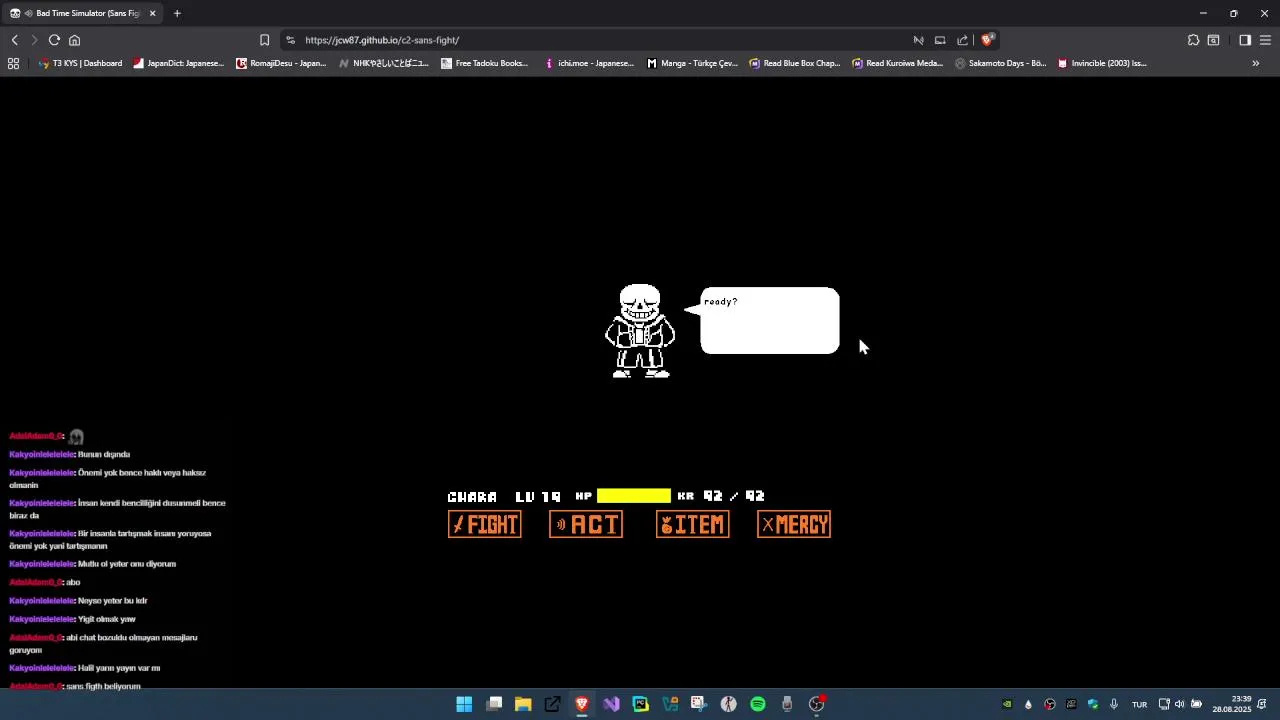Click the Sans skeleton character sprite
Image resolution: width=1280 pixels, height=720 pixels.
(x=640, y=331)
